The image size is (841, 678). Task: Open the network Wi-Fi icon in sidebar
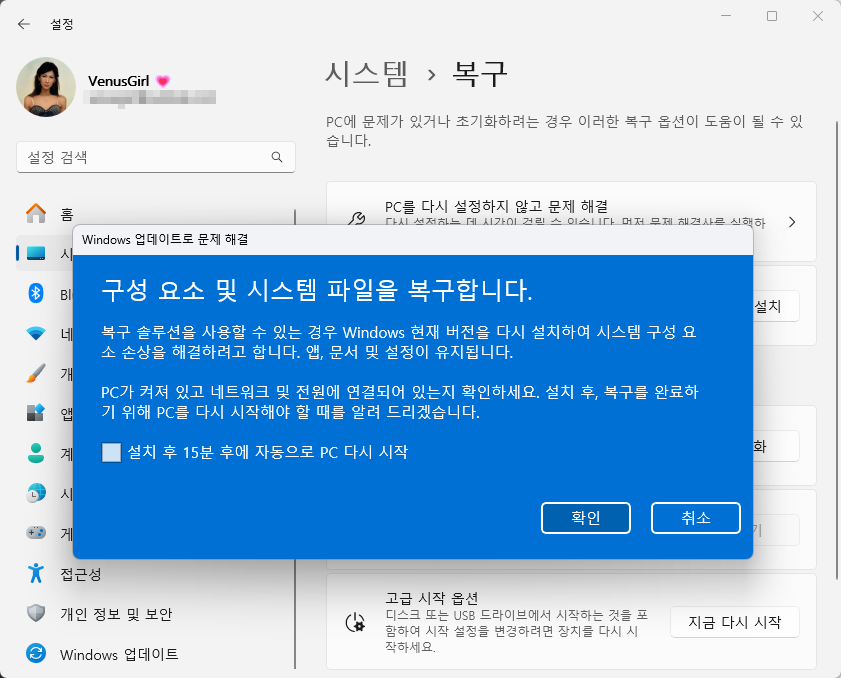tap(36, 333)
